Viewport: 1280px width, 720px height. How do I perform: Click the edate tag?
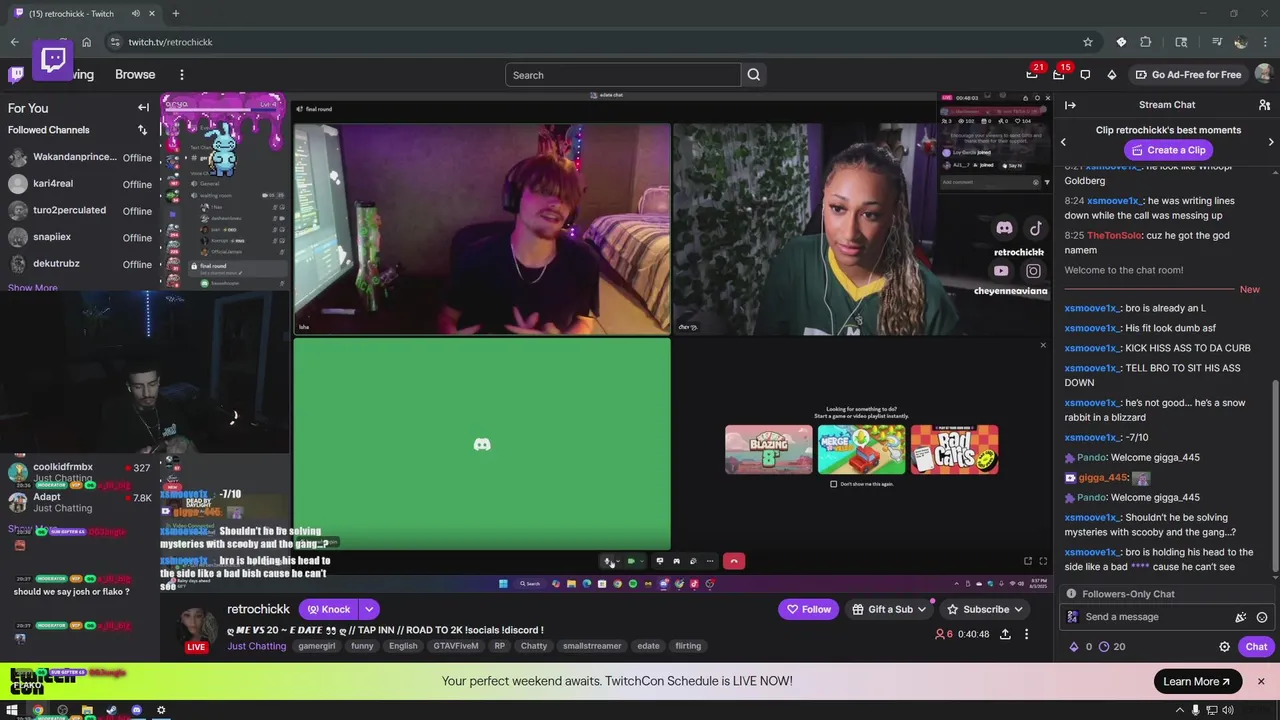pos(648,646)
